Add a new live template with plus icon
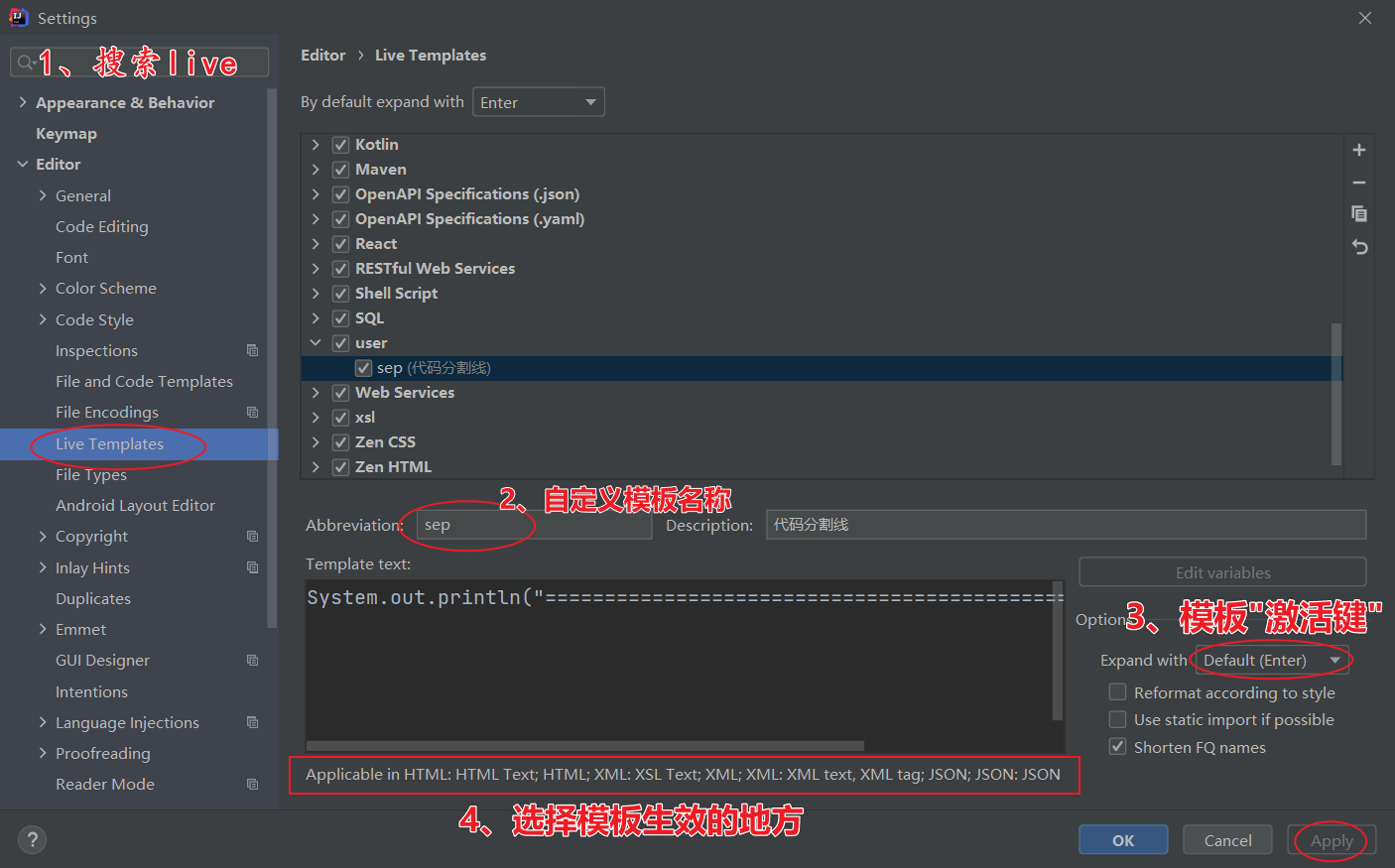The height and width of the screenshot is (868, 1395). click(x=1359, y=150)
